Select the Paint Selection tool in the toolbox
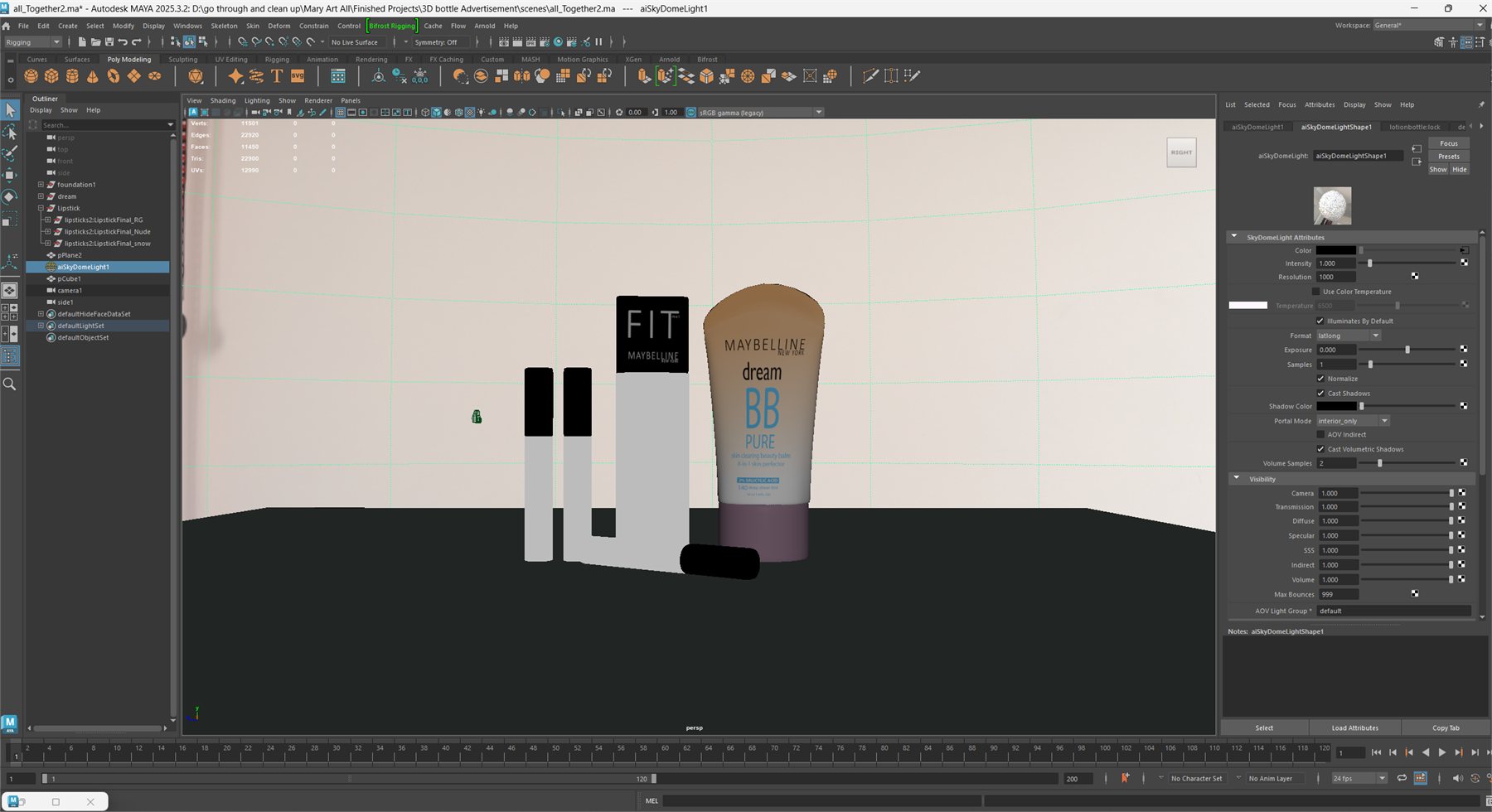Image resolution: width=1492 pixels, height=812 pixels. [10, 154]
